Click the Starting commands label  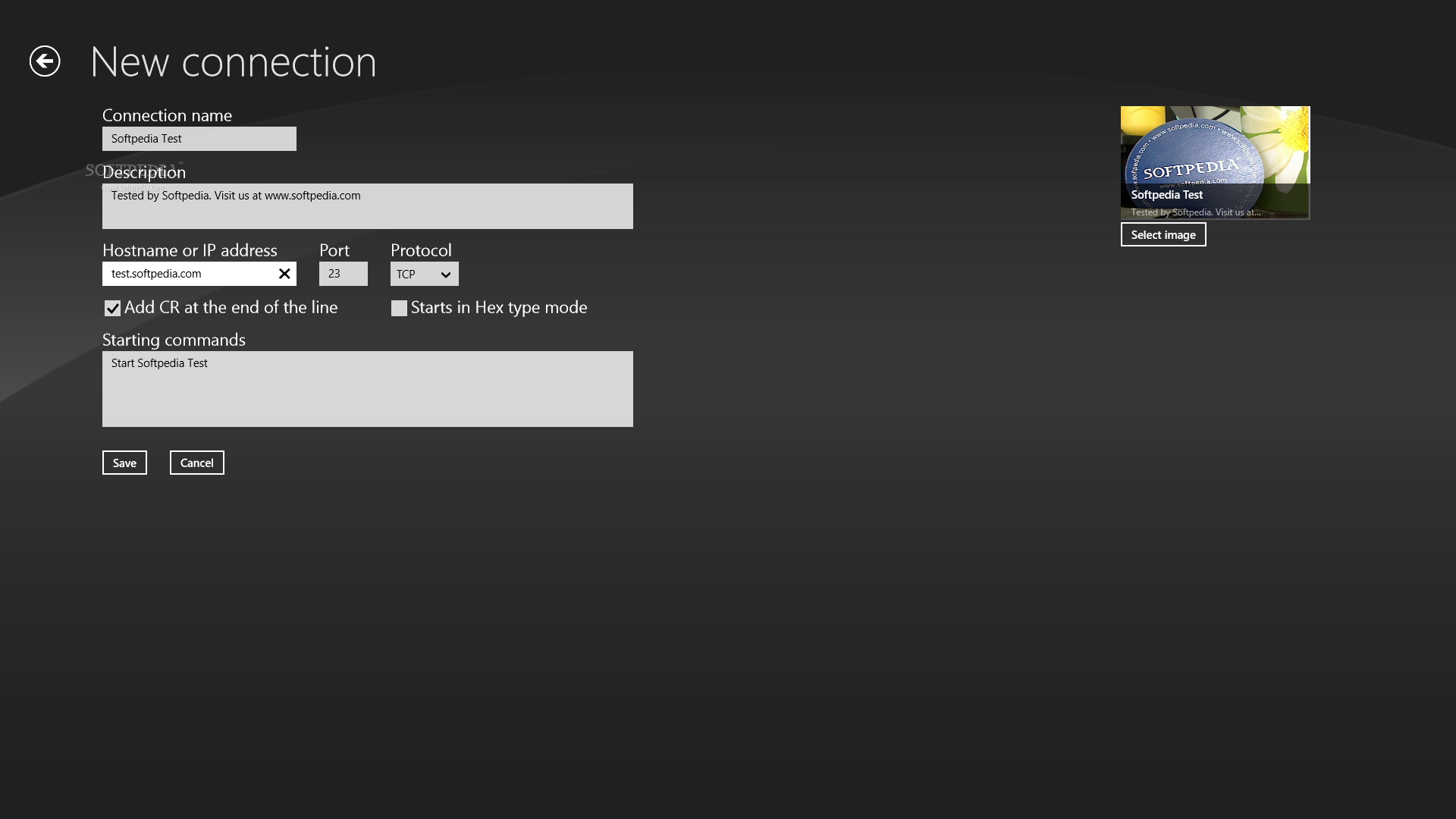pos(174,340)
